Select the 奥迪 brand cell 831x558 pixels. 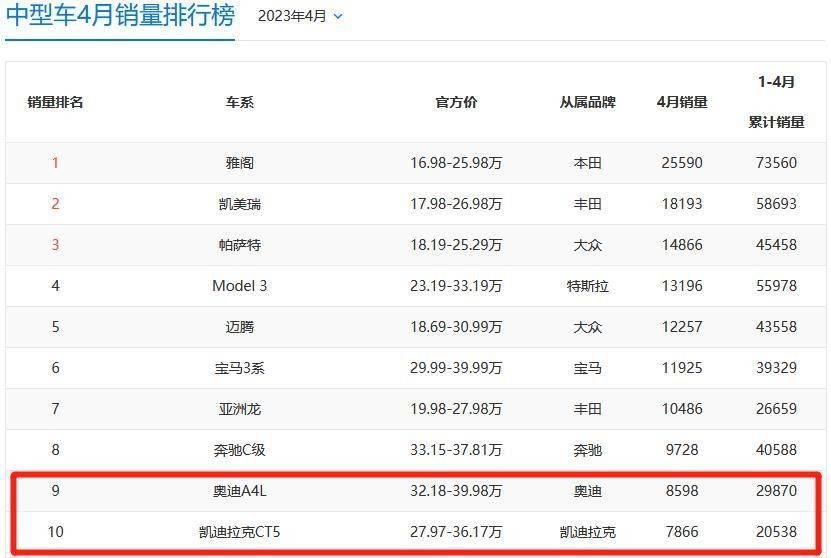[587, 491]
